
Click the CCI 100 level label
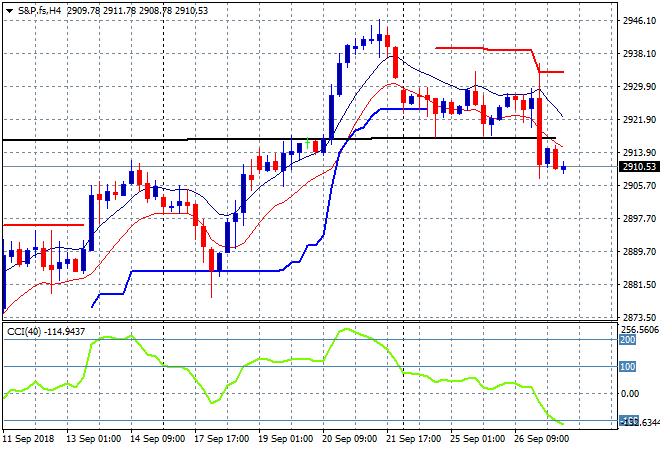pyautogui.click(x=627, y=367)
